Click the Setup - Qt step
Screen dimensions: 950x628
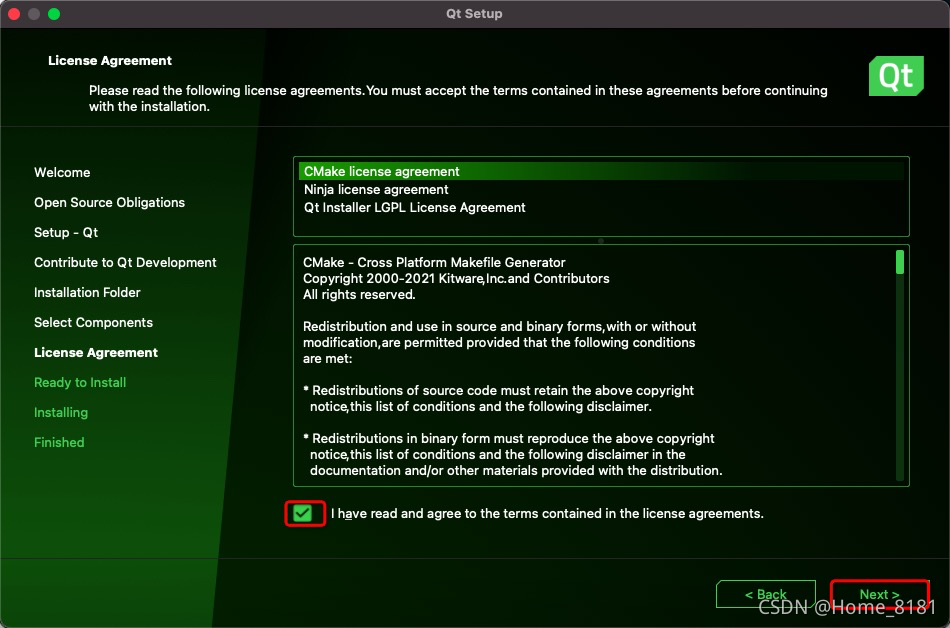pyautogui.click(x=65, y=233)
